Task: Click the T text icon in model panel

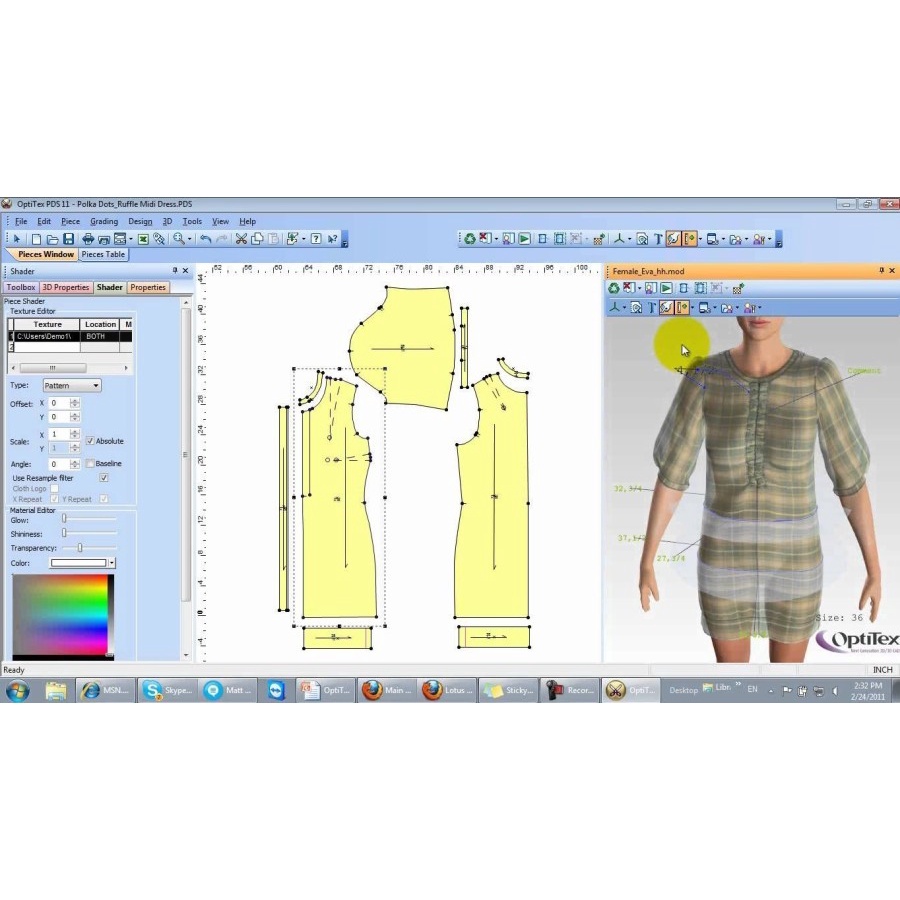Action: [x=651, y=308]
